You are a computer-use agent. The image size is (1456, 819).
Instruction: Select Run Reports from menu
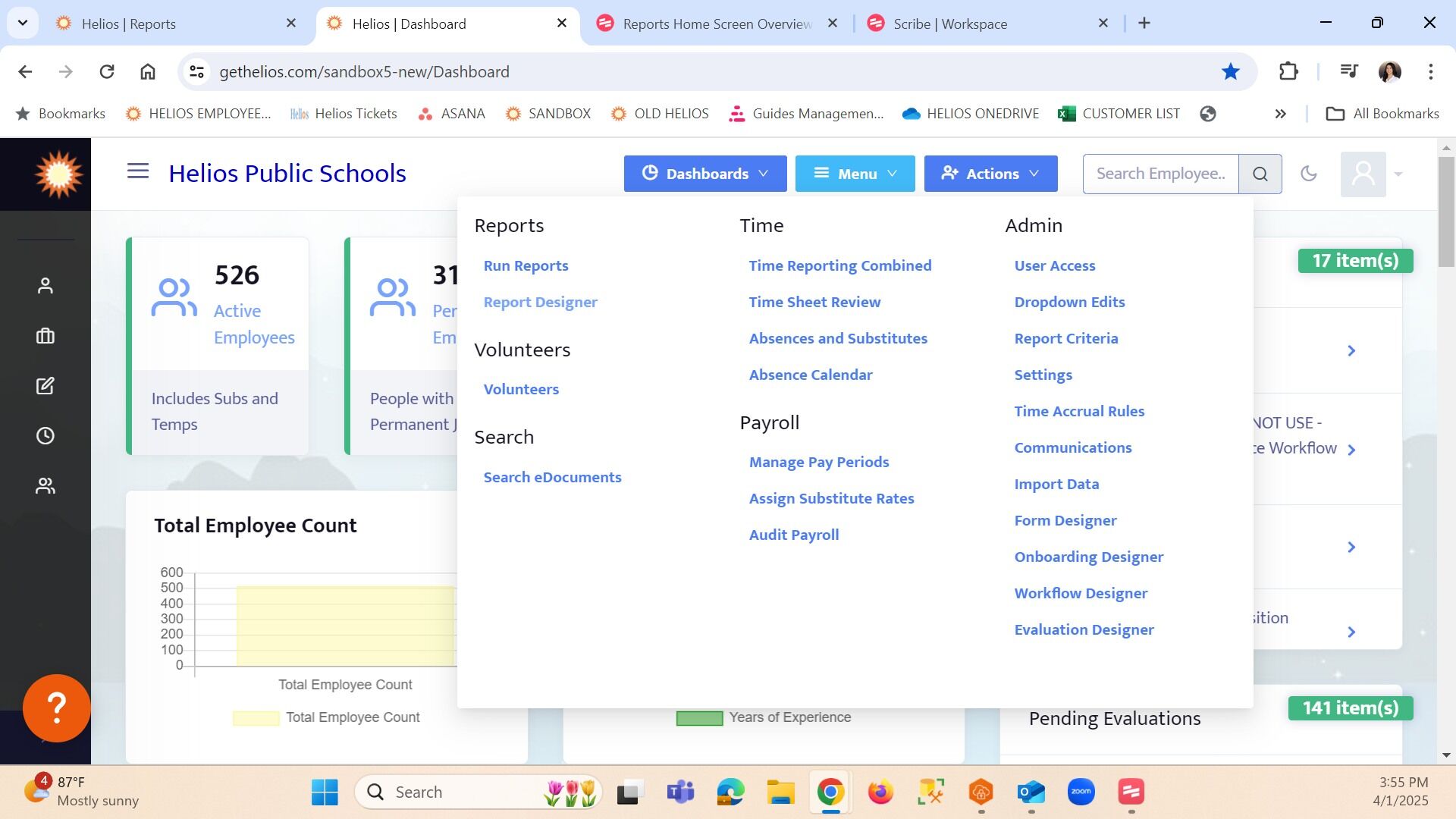point(526,265)
